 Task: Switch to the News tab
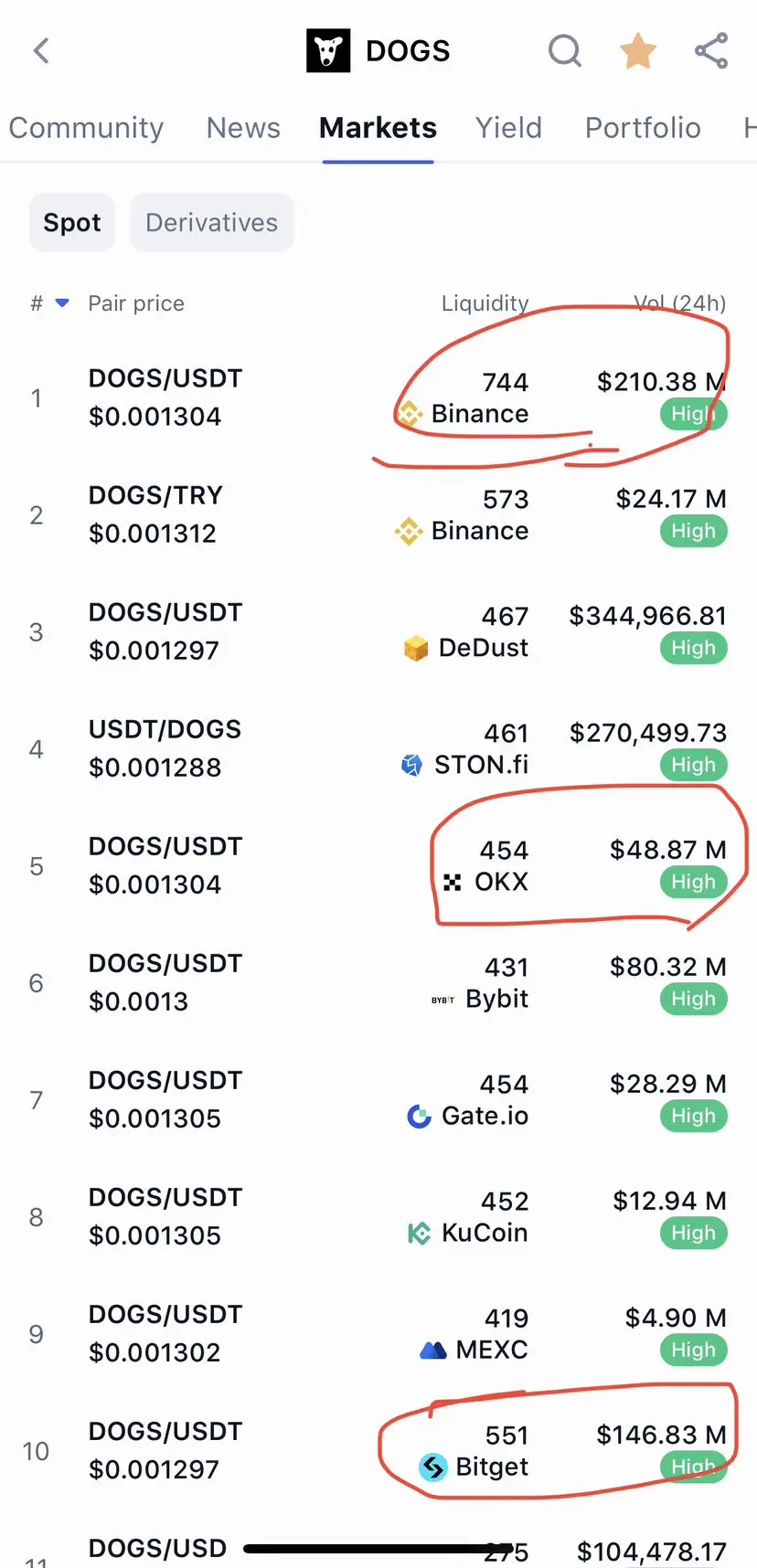click(243, 128)
